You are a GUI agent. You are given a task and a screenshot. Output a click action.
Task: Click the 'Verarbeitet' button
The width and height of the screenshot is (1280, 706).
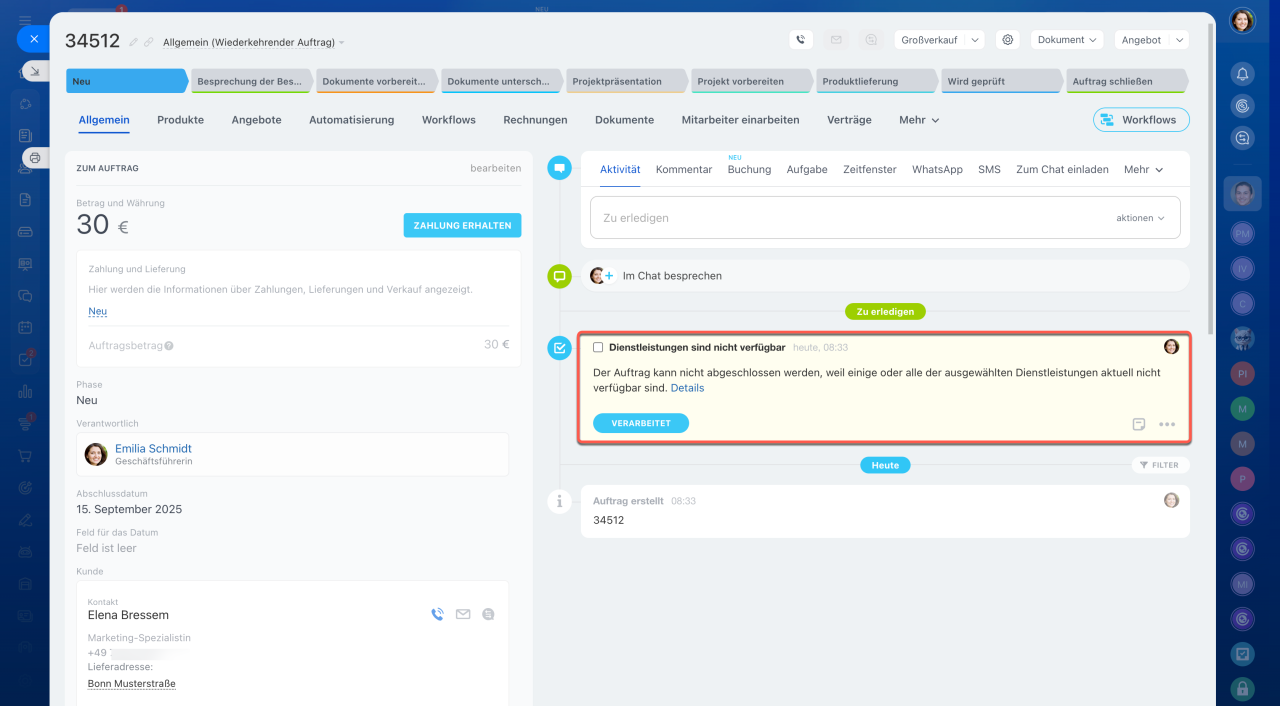coord(641,423)
